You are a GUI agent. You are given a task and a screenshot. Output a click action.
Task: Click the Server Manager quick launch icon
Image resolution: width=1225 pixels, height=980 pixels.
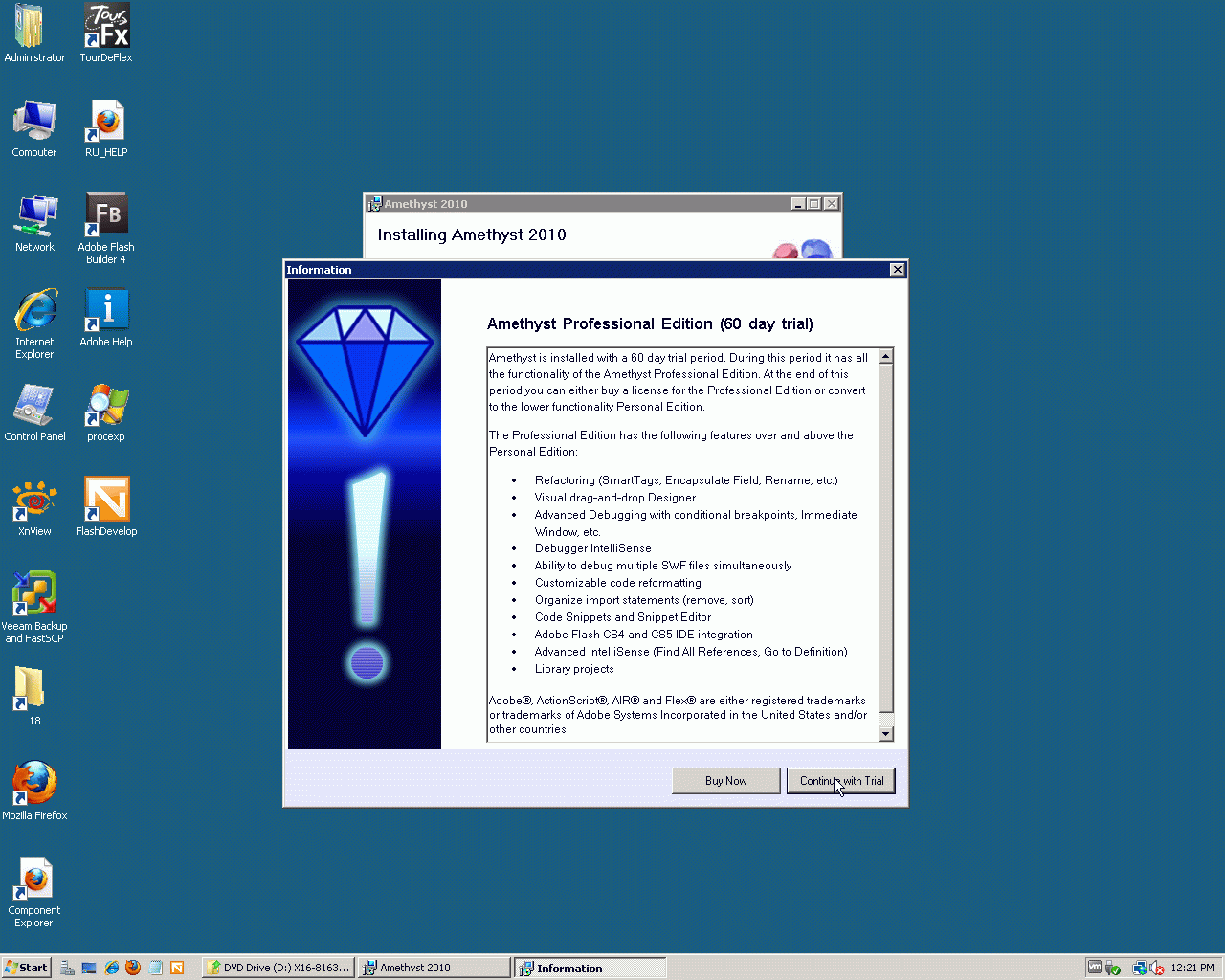coord(67,968)
